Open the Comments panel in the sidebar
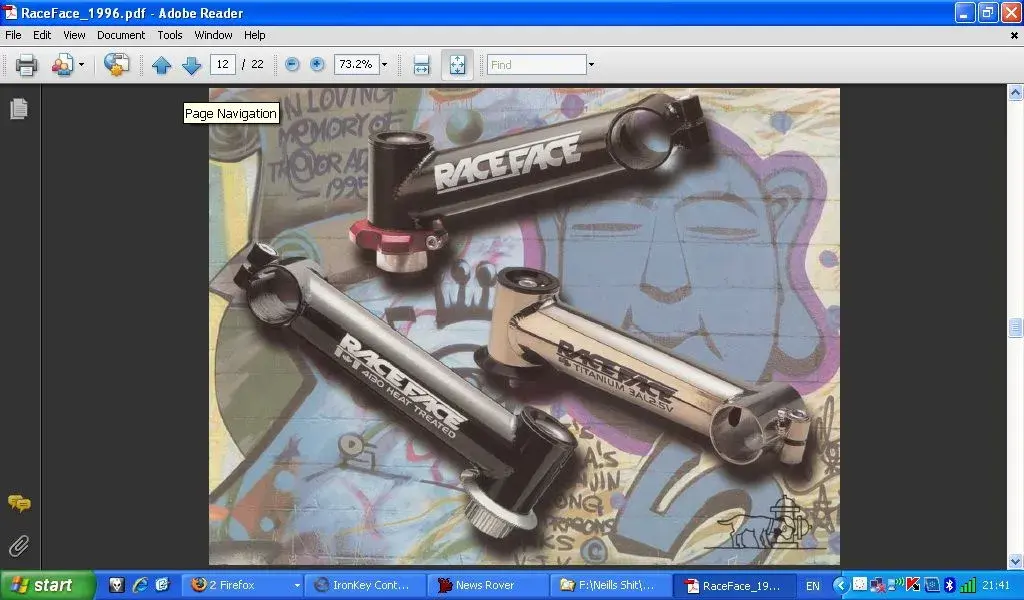 19,503
